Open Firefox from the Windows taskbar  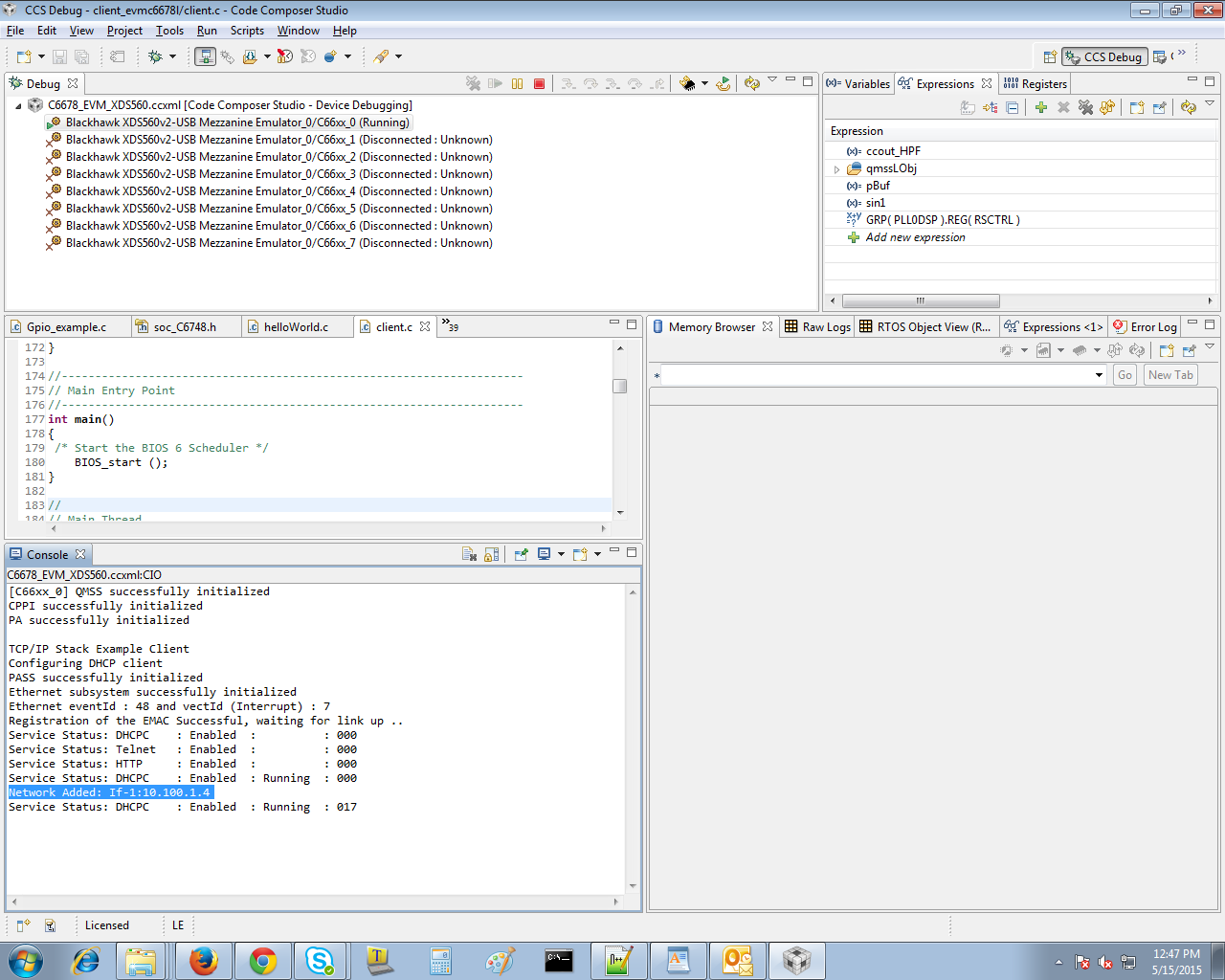203,960
